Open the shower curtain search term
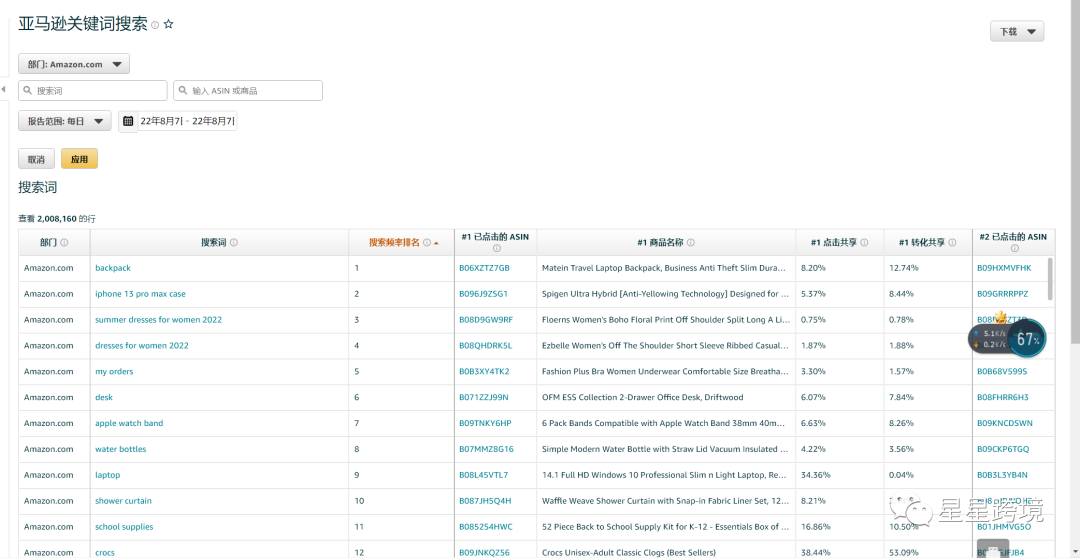The height and width of the screenshot is (558, 1080). click(123, 501)
